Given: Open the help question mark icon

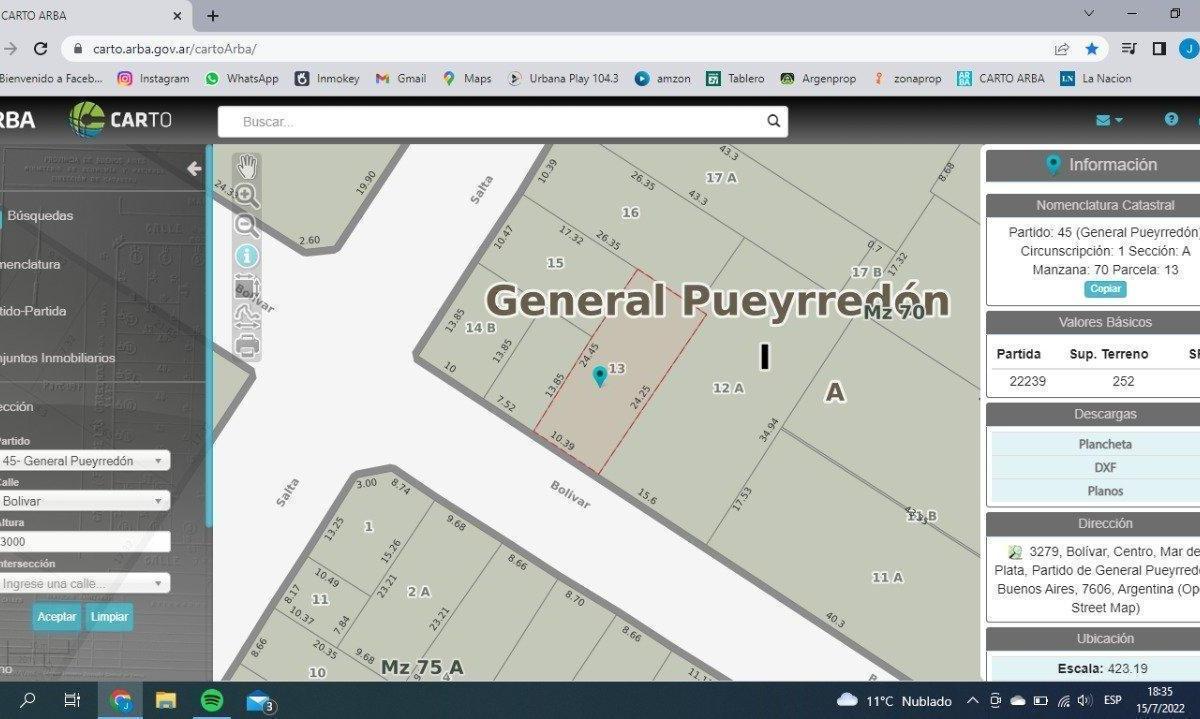Looking at the screenshot, I should click(x=1171, y=119).
